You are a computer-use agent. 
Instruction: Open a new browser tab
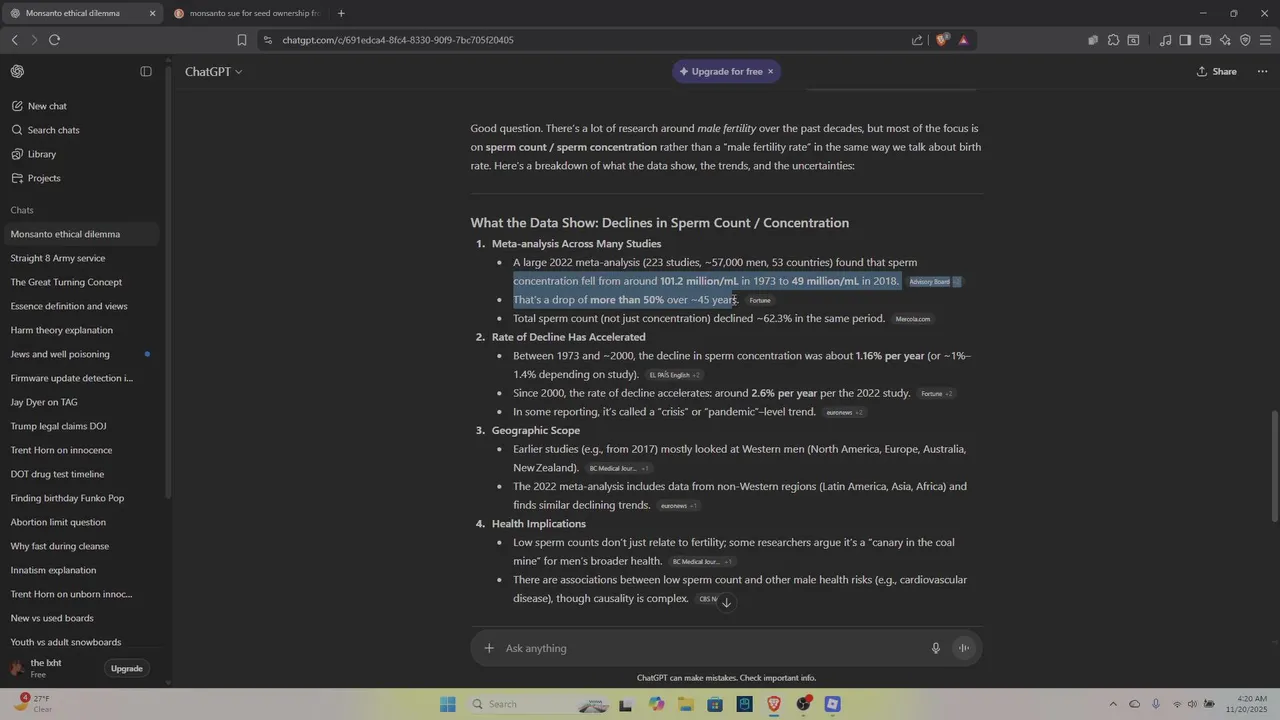pos(341,13)
